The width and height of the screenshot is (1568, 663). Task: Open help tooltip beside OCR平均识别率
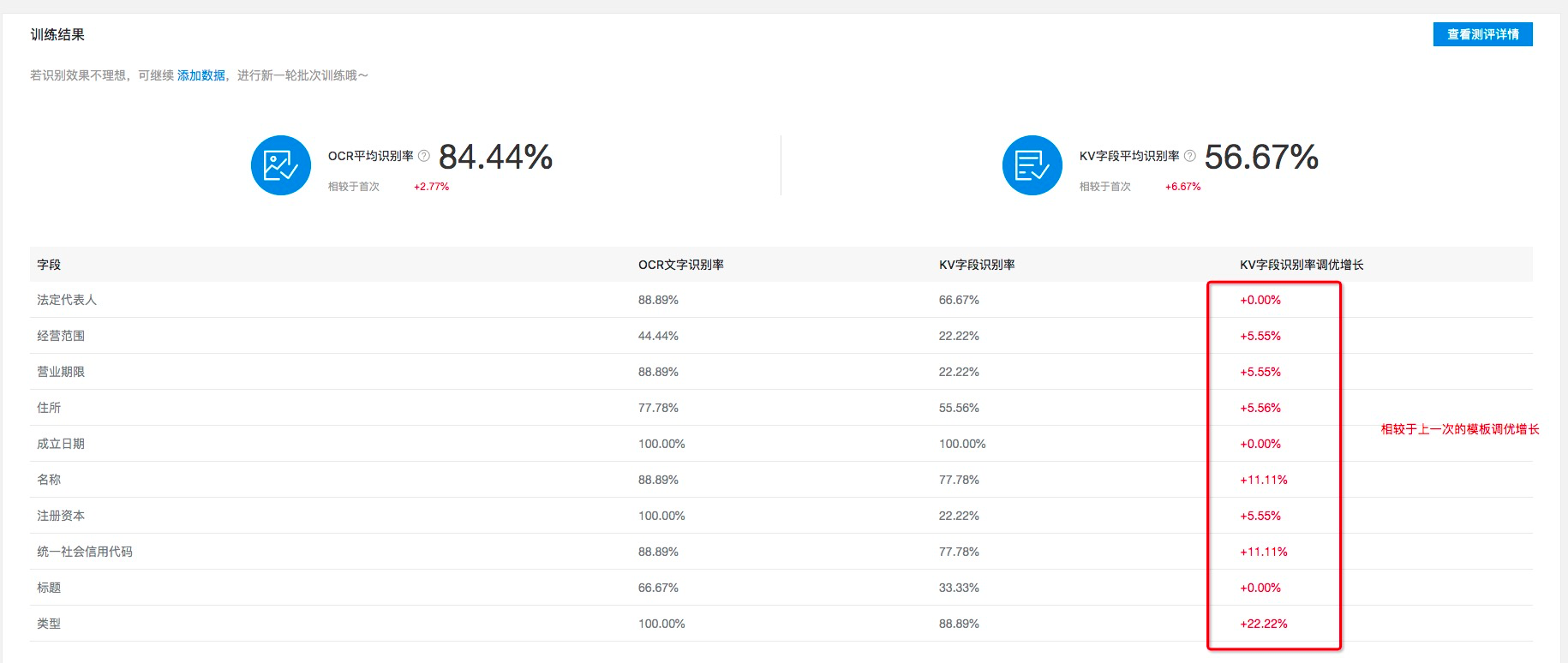point(423,156)
